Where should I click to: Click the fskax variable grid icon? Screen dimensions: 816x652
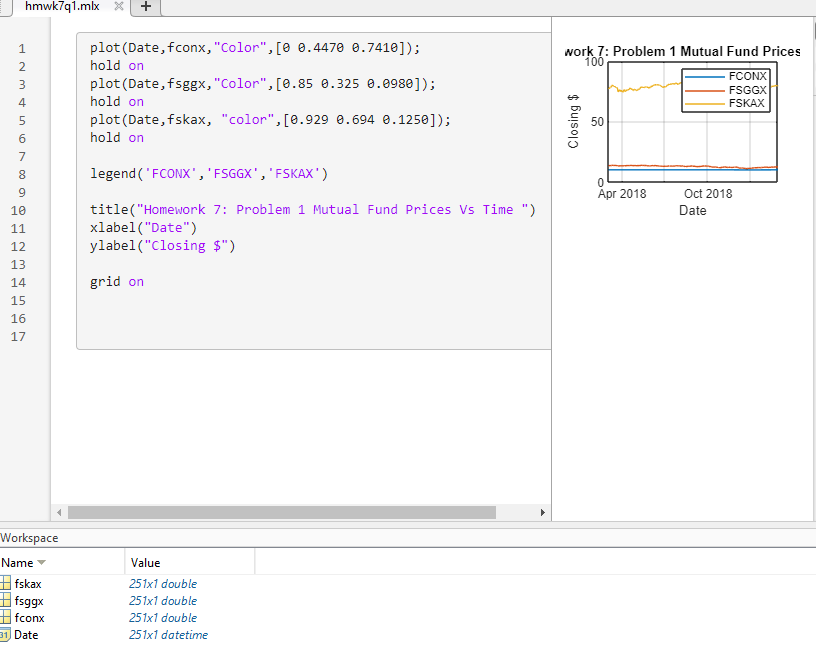pyautogui.click(x=5, y=583)
